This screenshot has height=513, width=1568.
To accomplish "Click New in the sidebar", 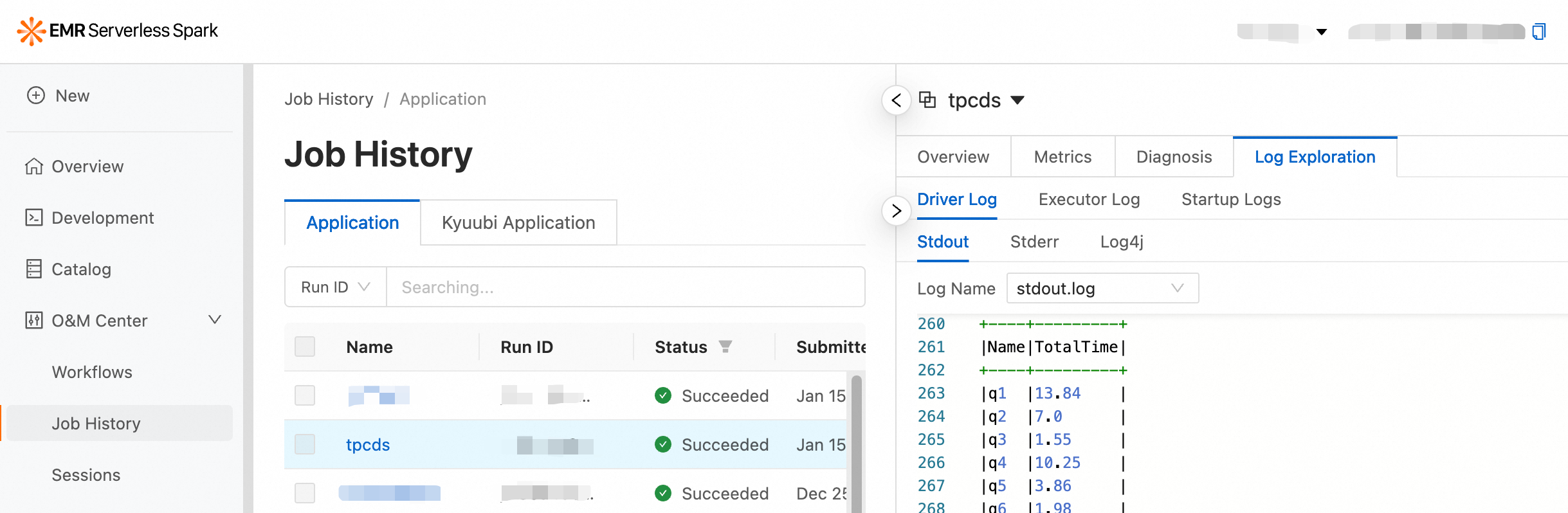I will pos(73,96).
